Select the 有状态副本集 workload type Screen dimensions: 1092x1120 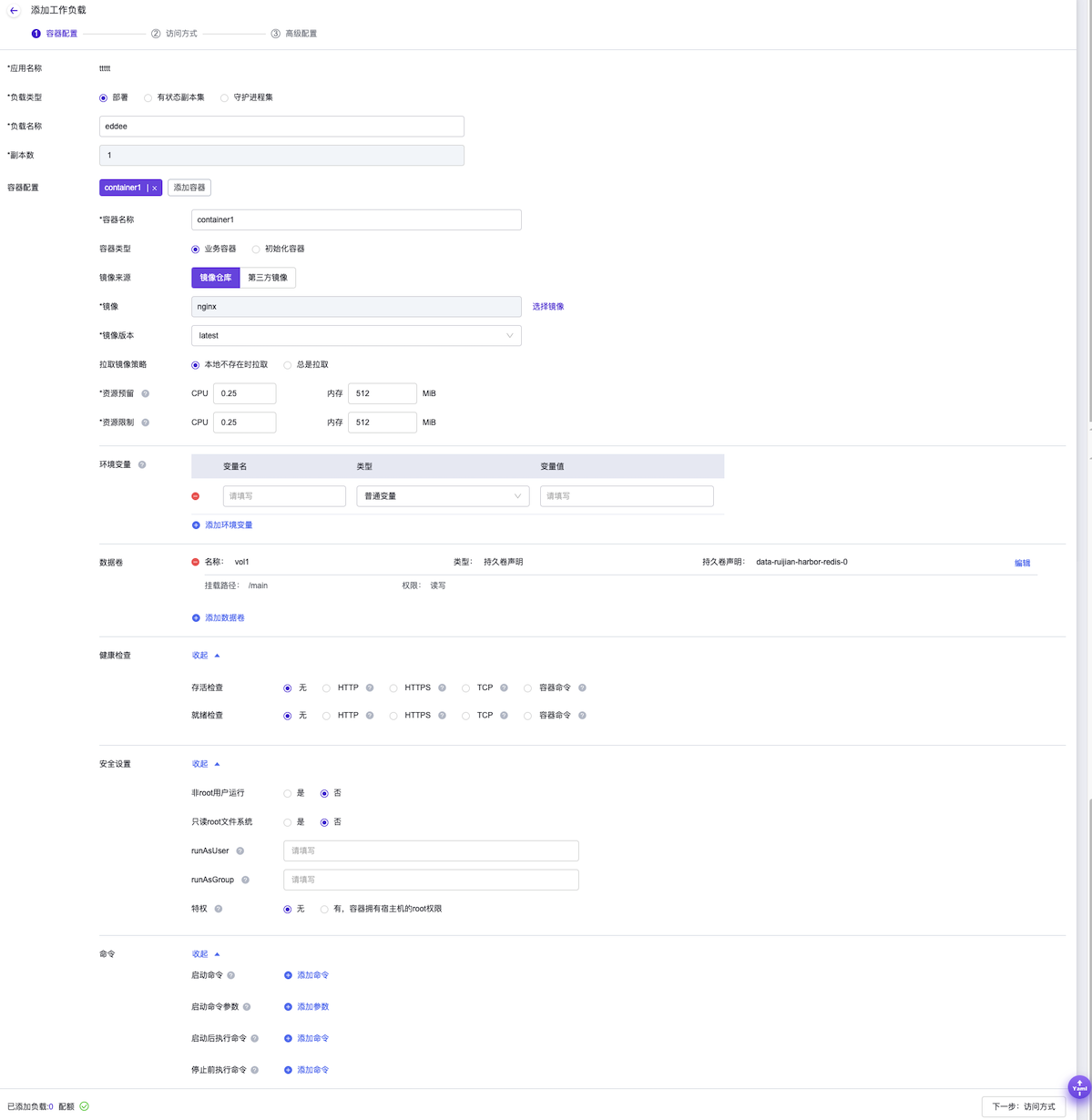[148, 97]
